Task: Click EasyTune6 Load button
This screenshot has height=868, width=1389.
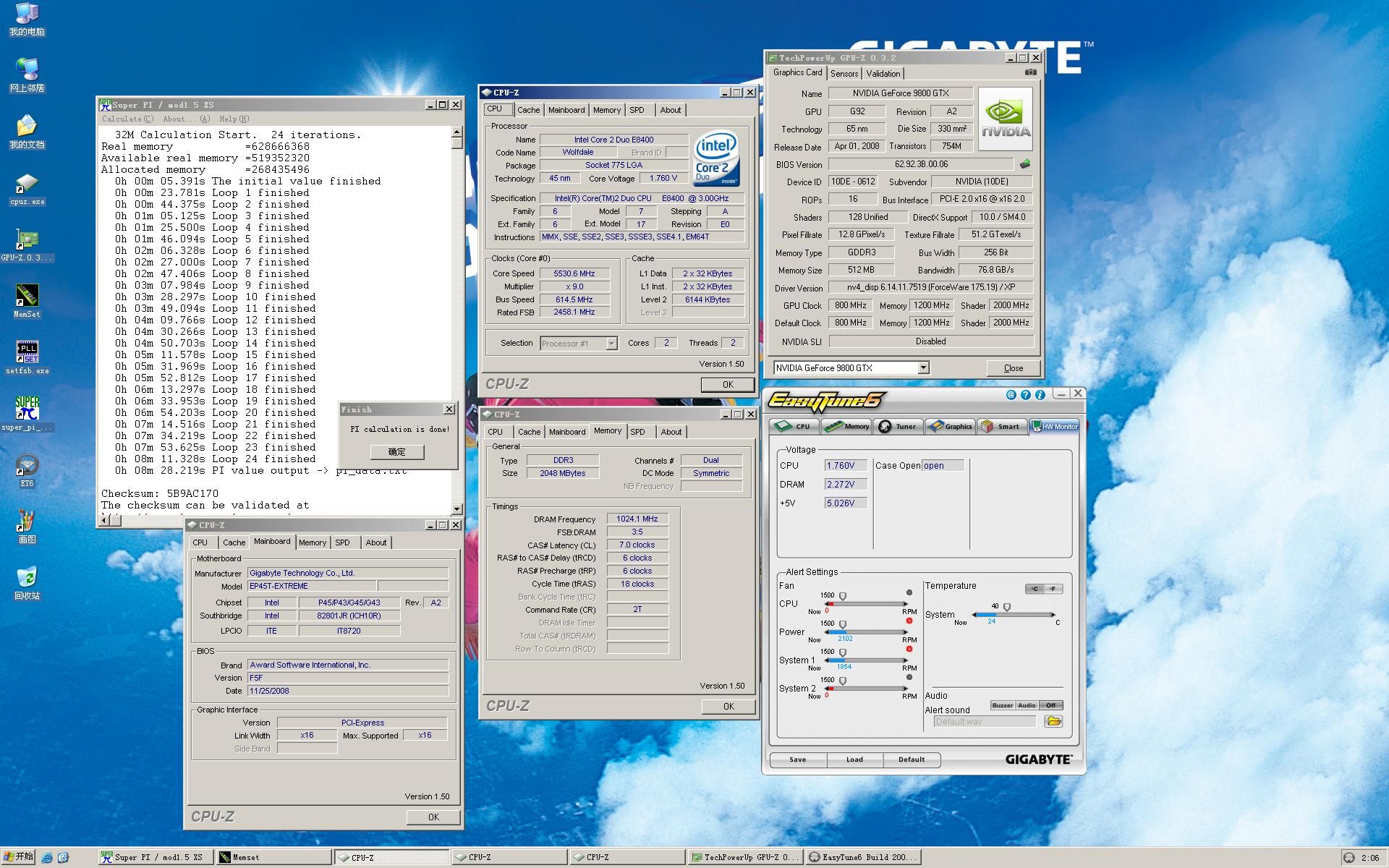Action: click(854, 759)
